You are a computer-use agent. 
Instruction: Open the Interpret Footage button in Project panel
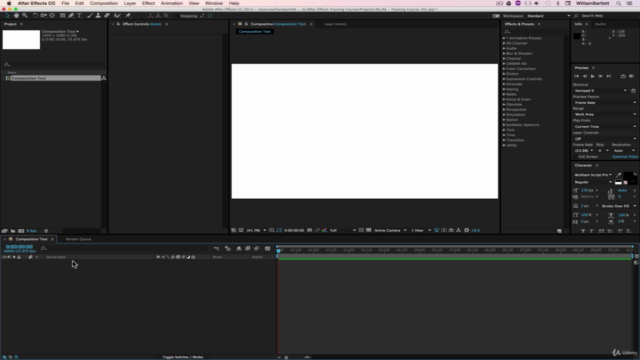[x=4, y=231]
